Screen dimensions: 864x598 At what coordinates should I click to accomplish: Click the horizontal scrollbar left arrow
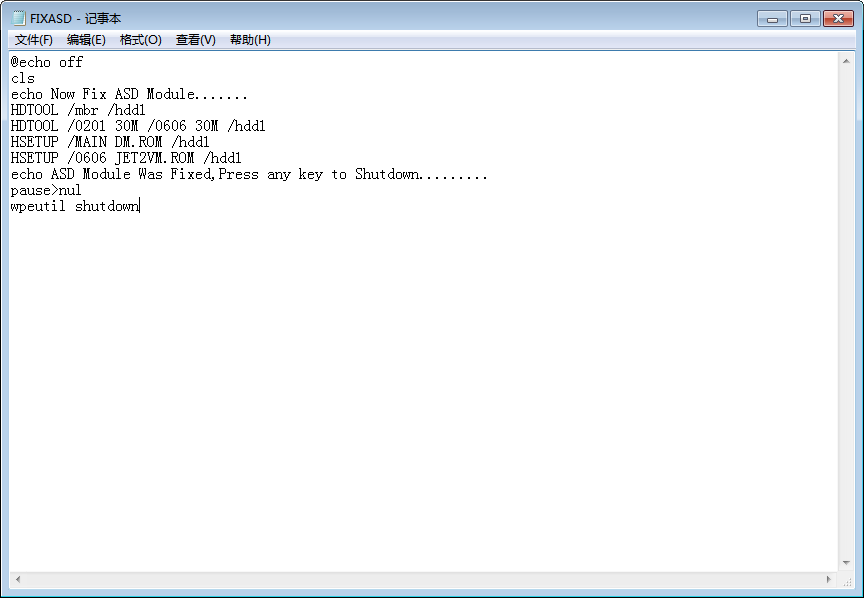18,579
